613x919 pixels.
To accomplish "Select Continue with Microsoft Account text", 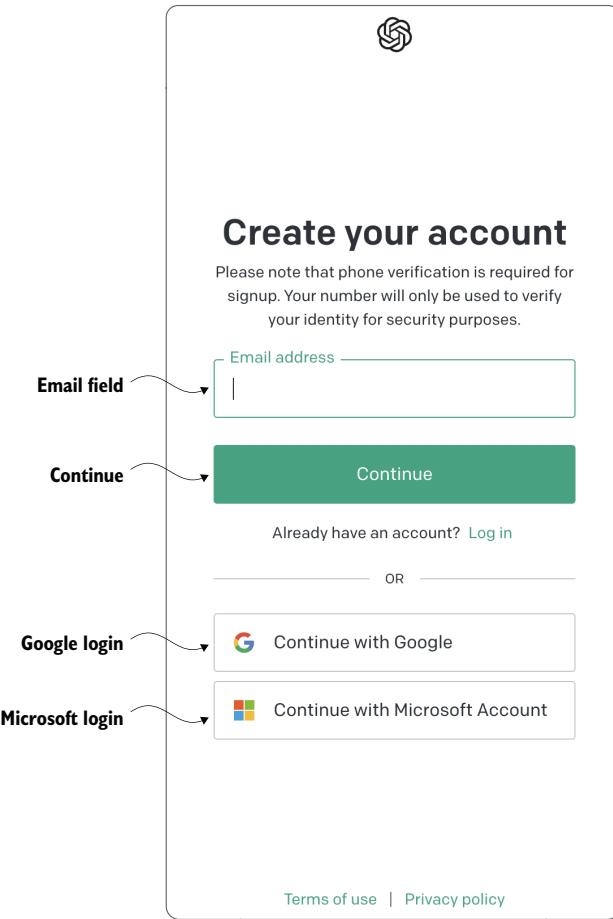I will pyautogui.click(x=410, y=710).
